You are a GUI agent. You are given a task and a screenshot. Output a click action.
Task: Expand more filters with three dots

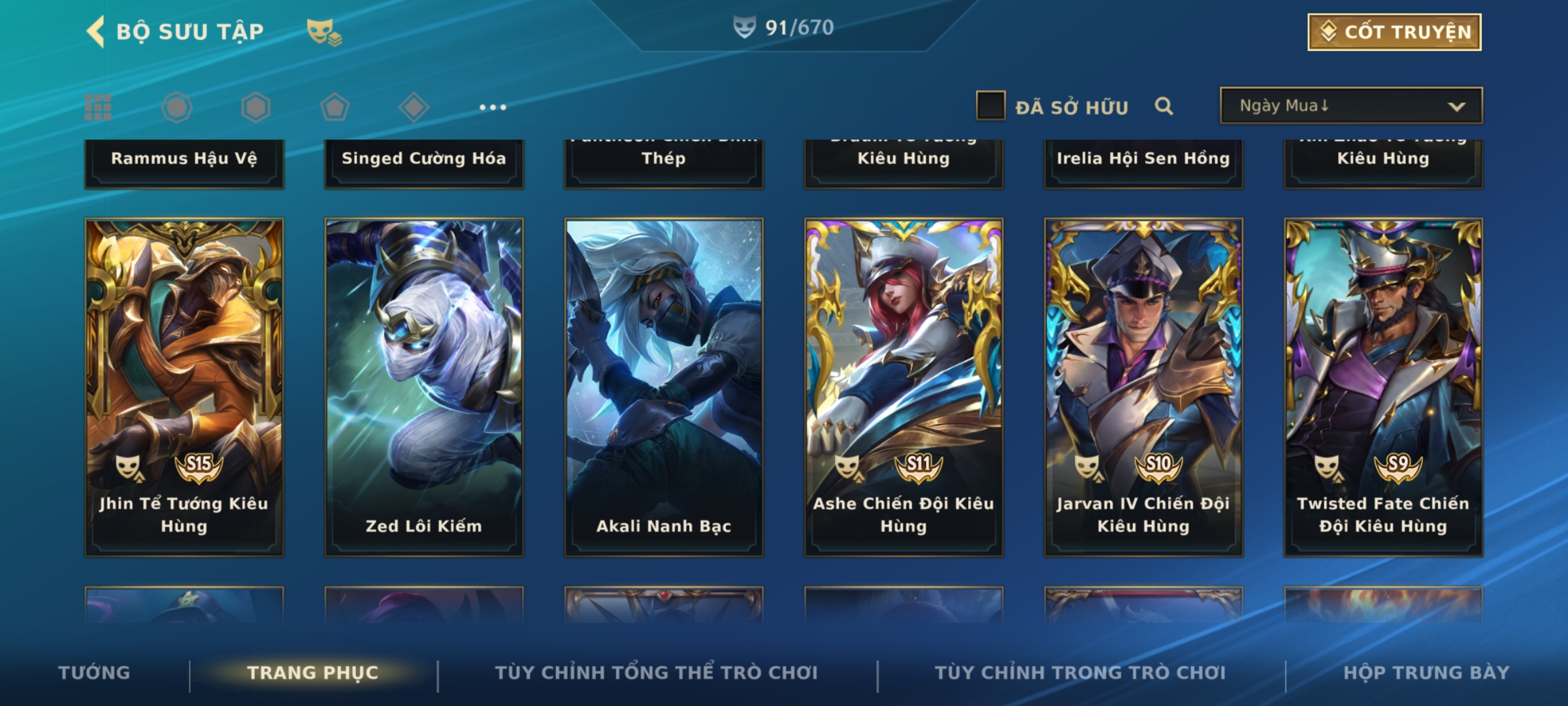point(493,107)
